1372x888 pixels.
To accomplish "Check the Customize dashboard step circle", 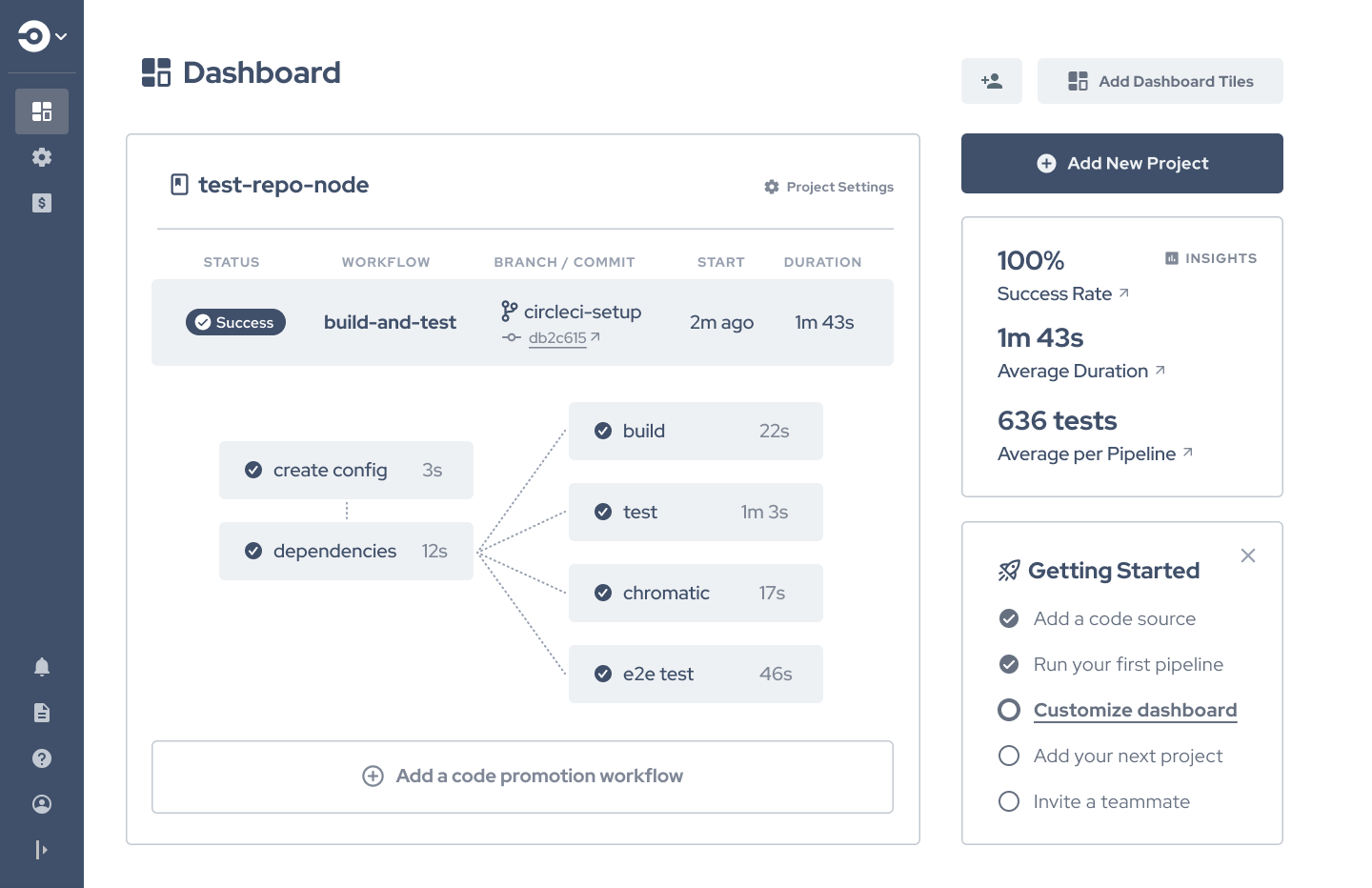I will coord(1009,710).
